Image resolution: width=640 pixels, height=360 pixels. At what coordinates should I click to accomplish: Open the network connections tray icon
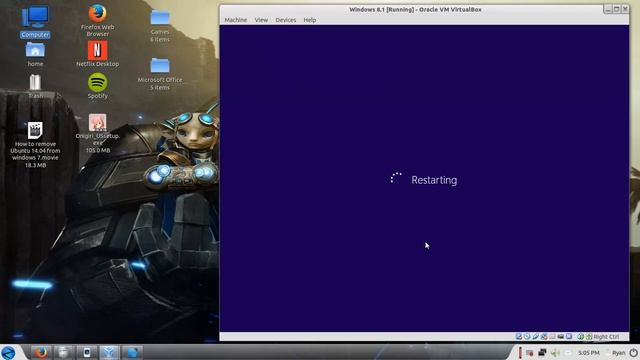tap(542, 353)
